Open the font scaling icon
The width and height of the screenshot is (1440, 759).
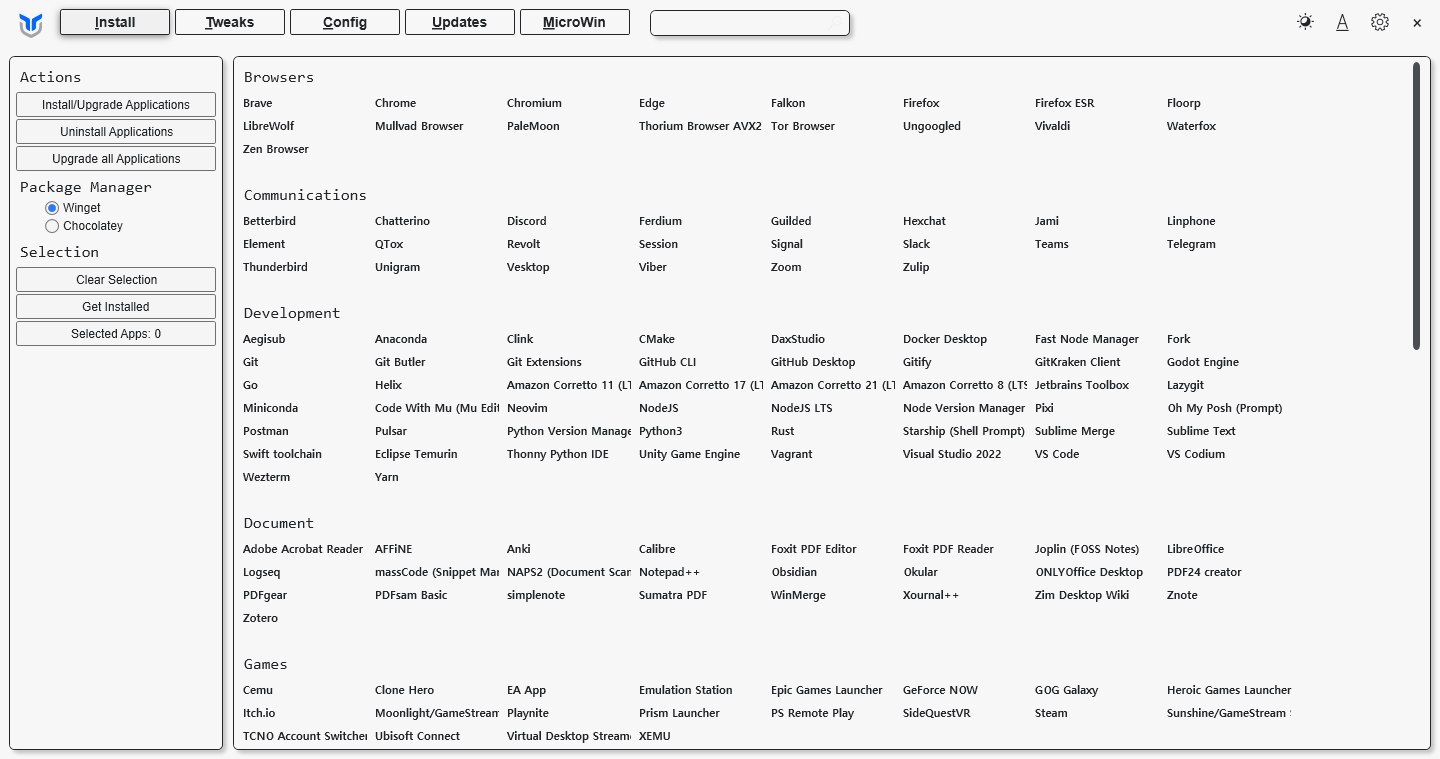(1342, 22)
